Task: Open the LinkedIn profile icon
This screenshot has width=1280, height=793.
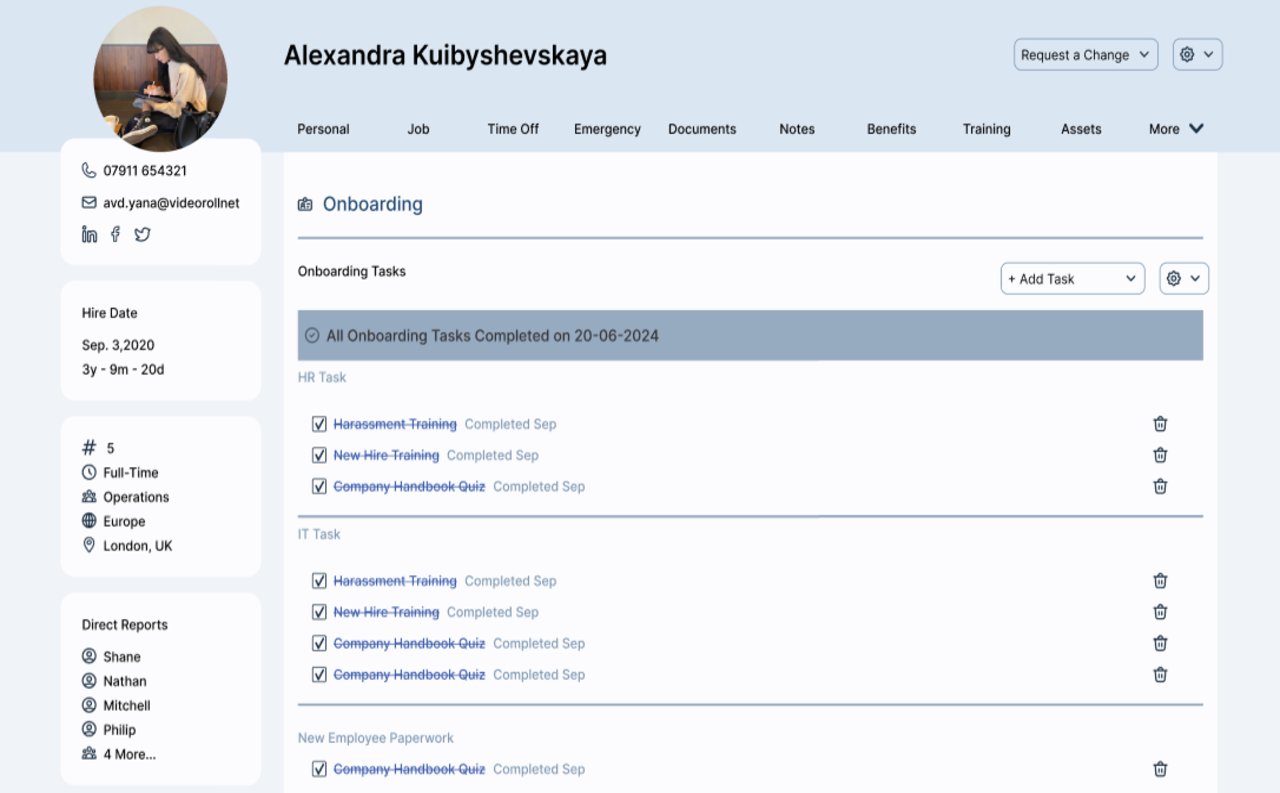Action: (90, 234)
